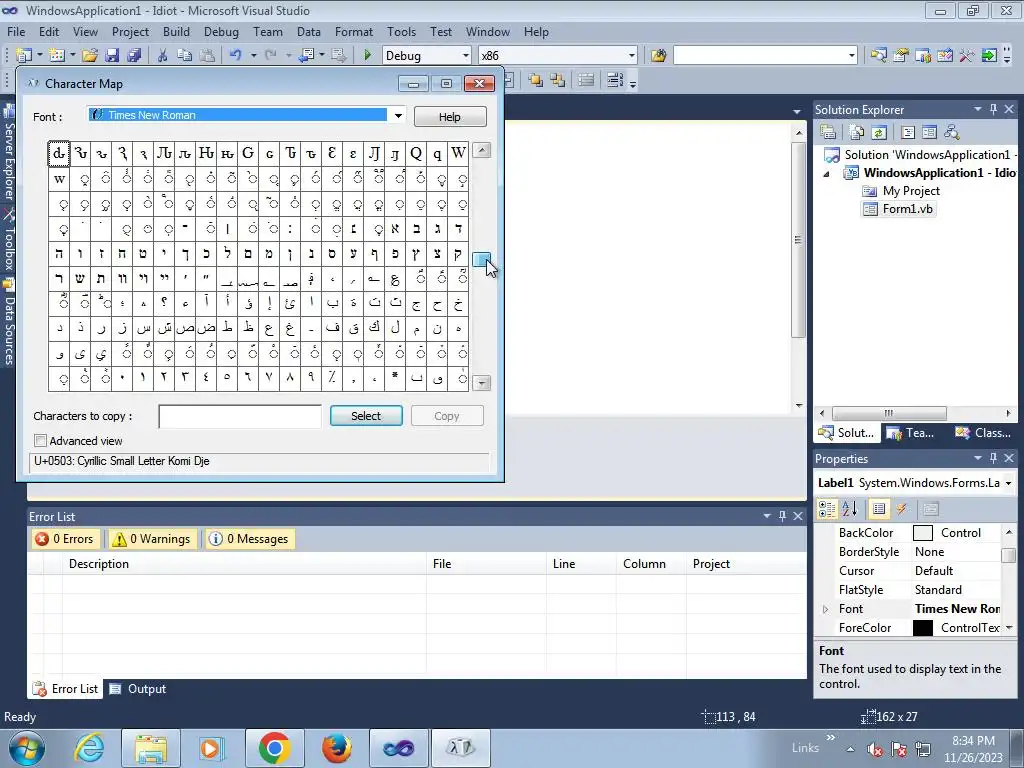Toggle the 0 Warnings filter button
This screenshot has height=768, width=1024.
[x=152, y=539]
